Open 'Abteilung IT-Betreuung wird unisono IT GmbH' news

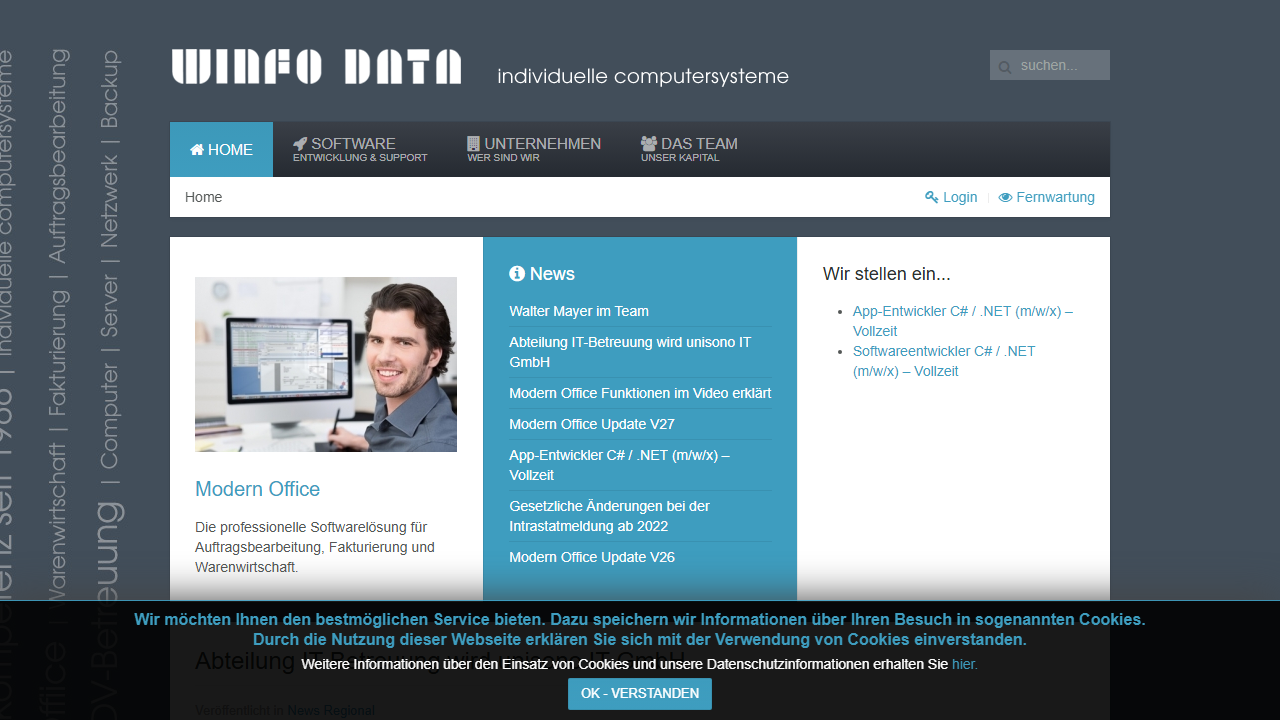(x=630, y=352)
